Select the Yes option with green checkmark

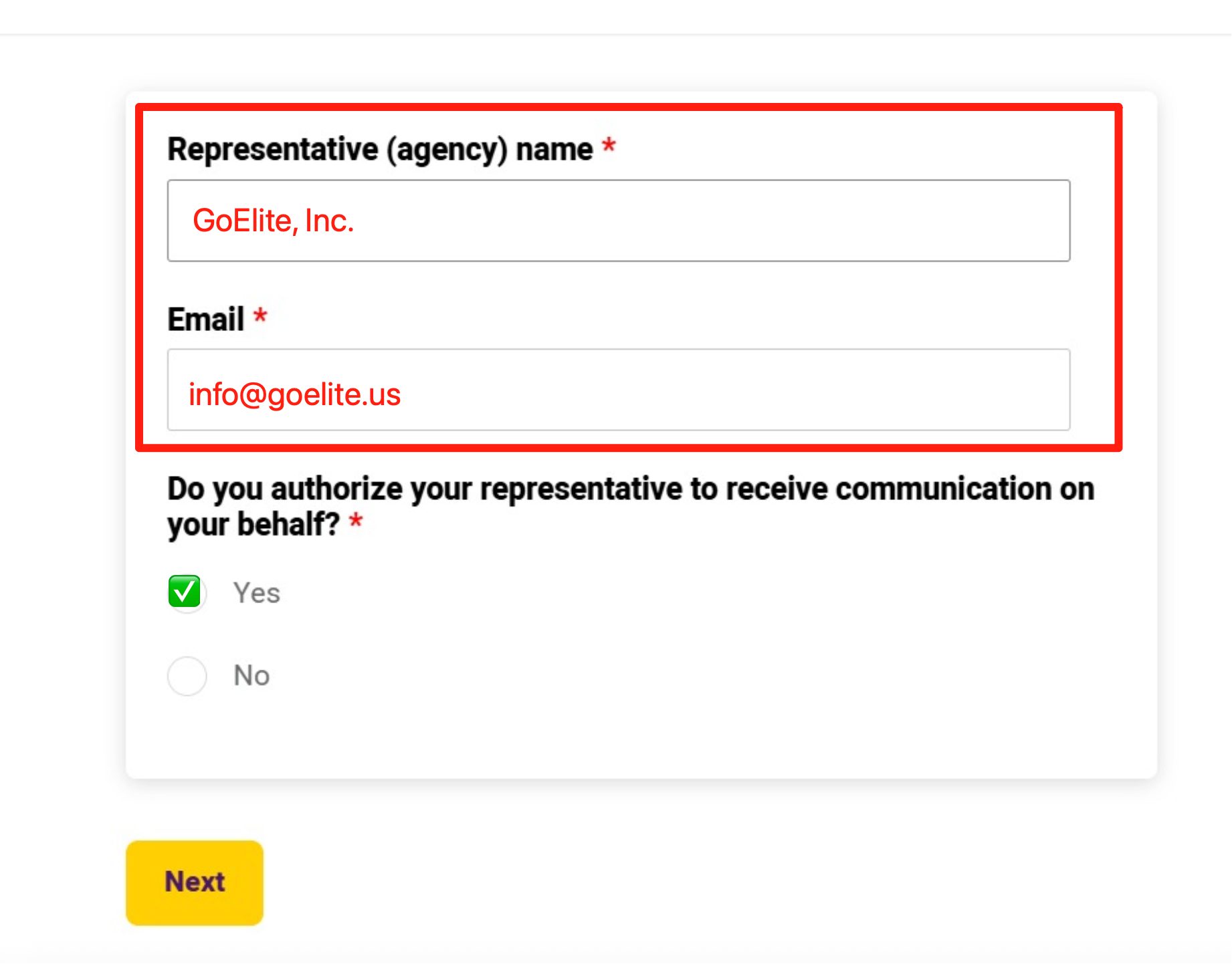[185, 592]
